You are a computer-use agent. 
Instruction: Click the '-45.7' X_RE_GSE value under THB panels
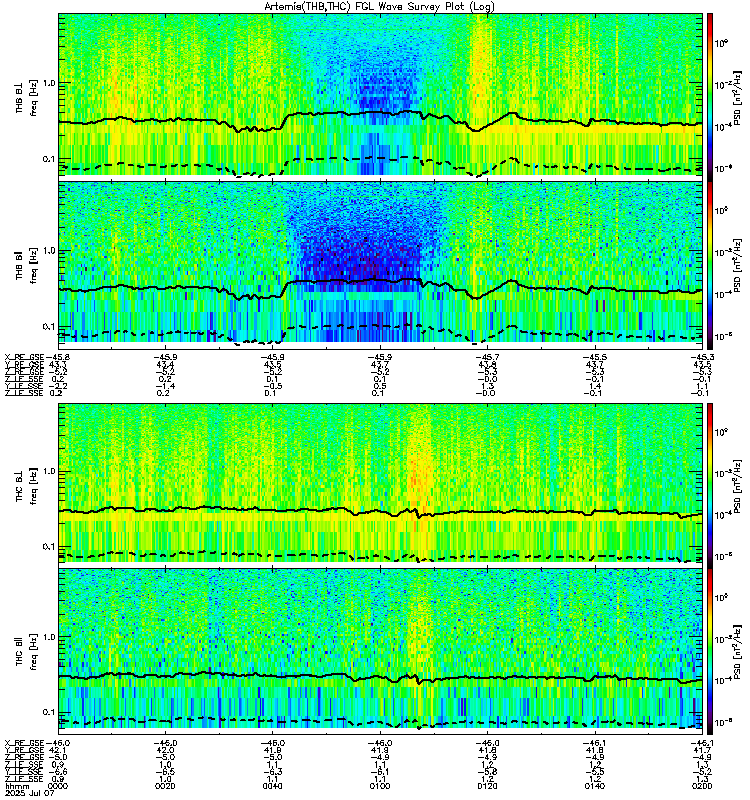(487, 357)
